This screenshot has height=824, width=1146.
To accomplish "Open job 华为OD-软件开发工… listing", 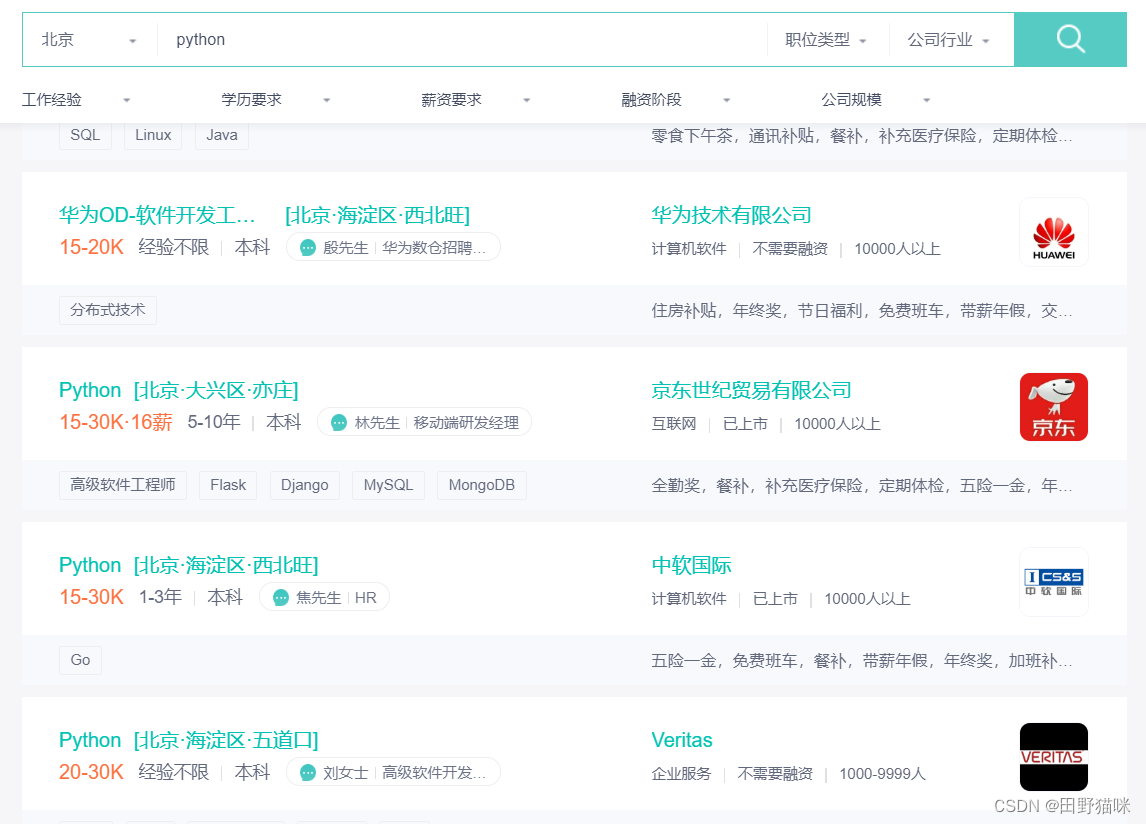I will 157,215.
